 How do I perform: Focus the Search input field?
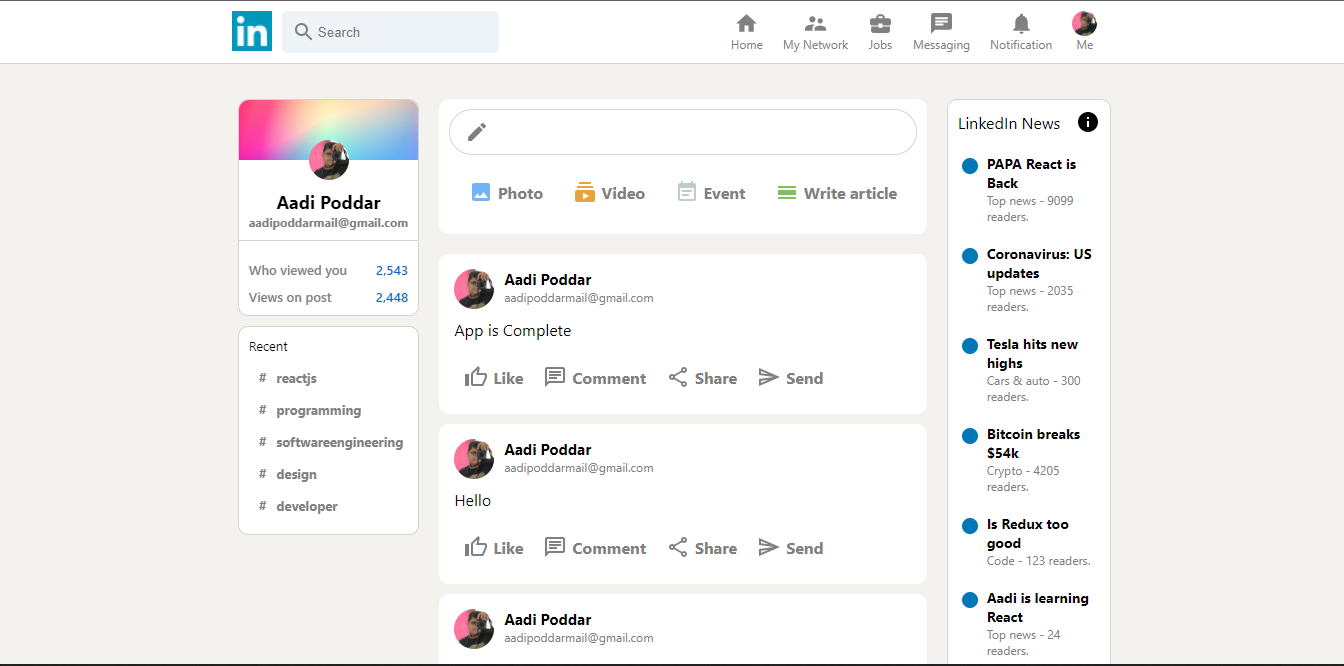(x=390, y=32)
